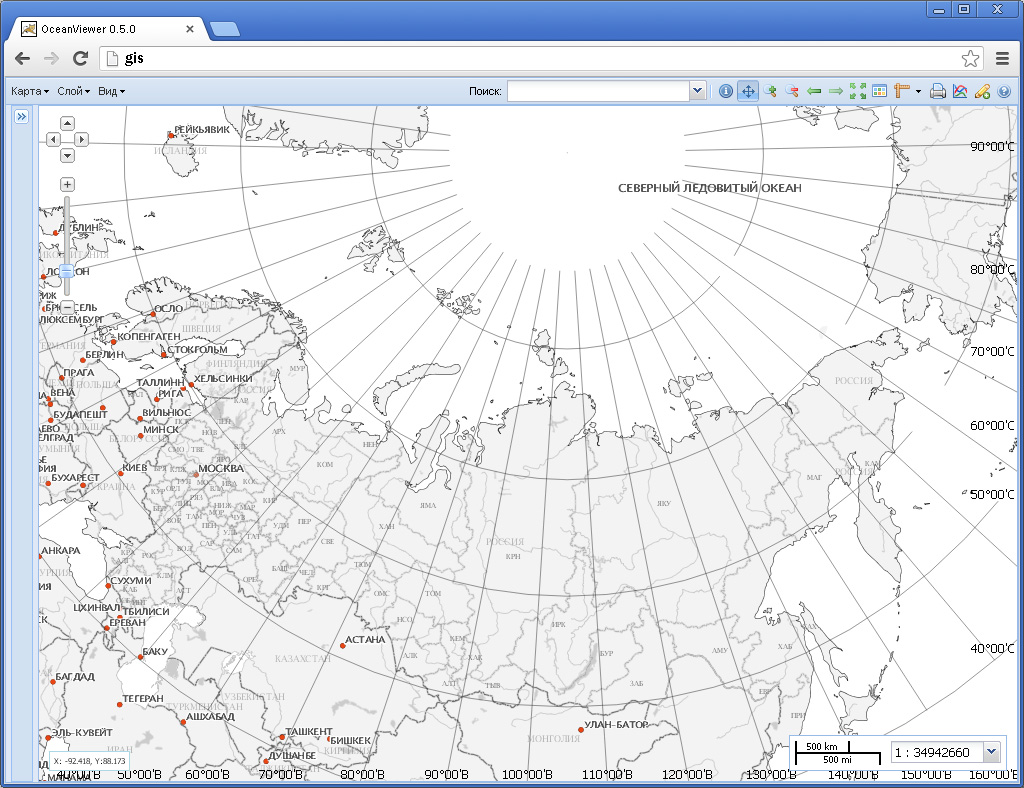Zoom to full extent (four green arrows)

[857, 91]
